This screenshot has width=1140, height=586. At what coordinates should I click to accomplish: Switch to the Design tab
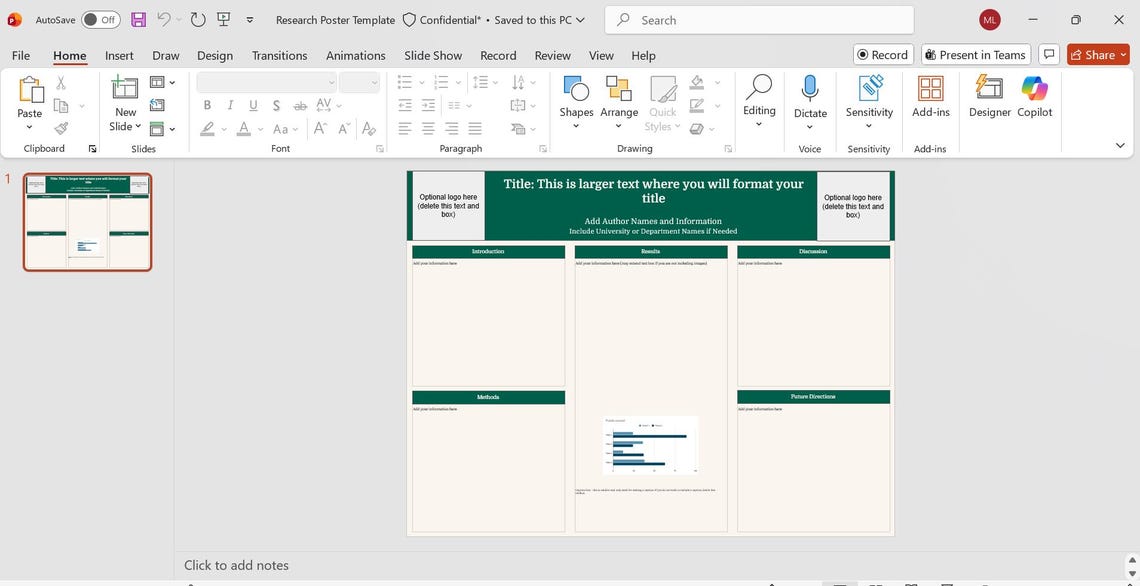pyautogui.click(x=215, y=55)
